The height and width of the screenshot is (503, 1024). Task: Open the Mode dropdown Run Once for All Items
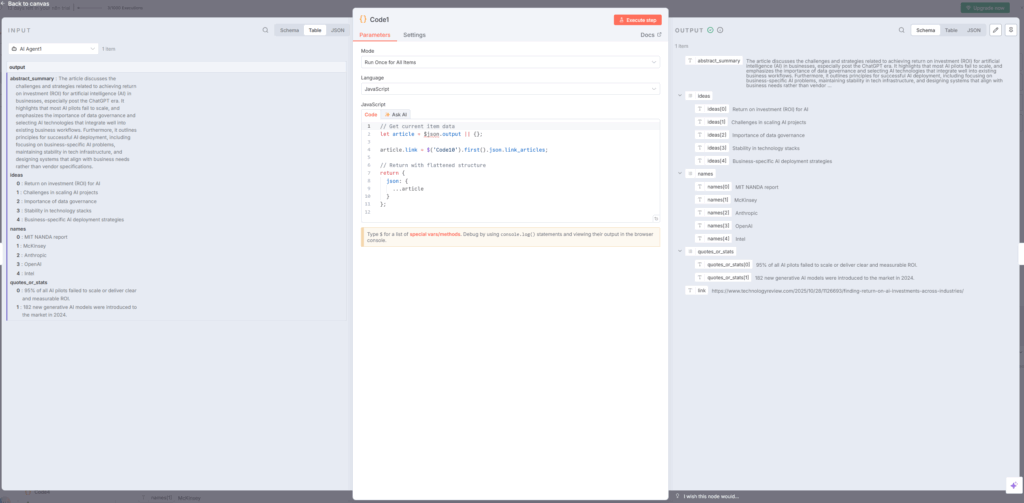(510, 62)
